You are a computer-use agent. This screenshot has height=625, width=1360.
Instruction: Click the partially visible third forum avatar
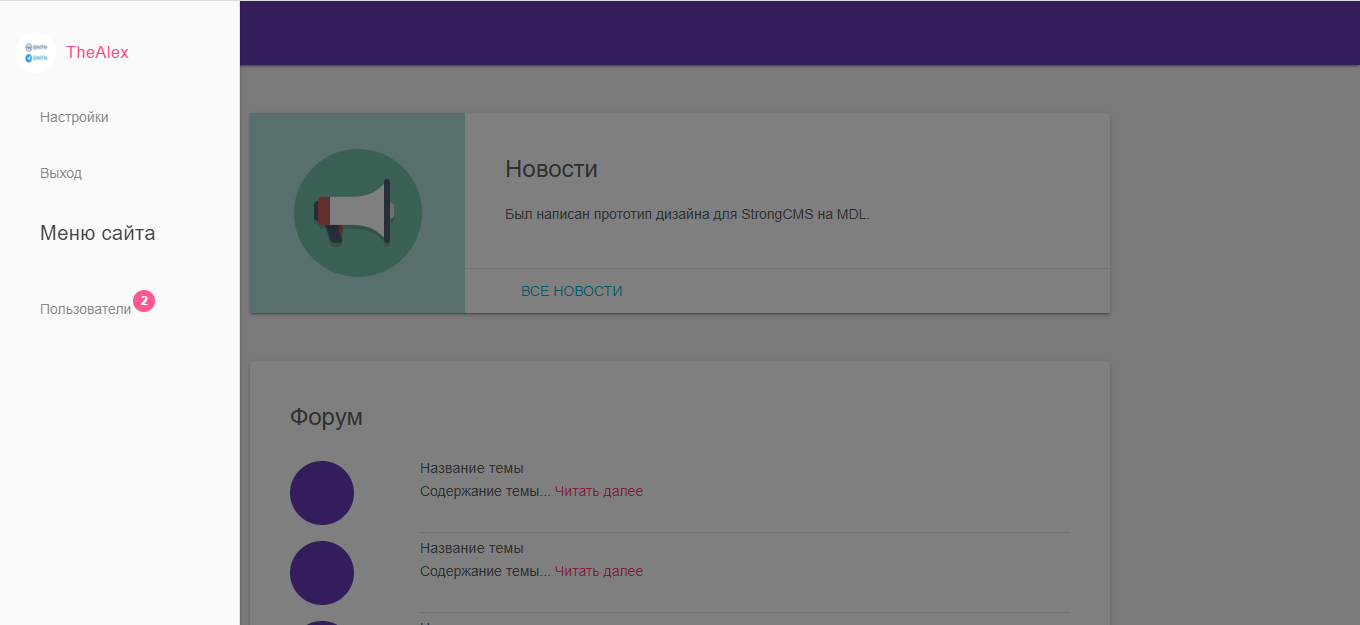(x=321, y=622)
